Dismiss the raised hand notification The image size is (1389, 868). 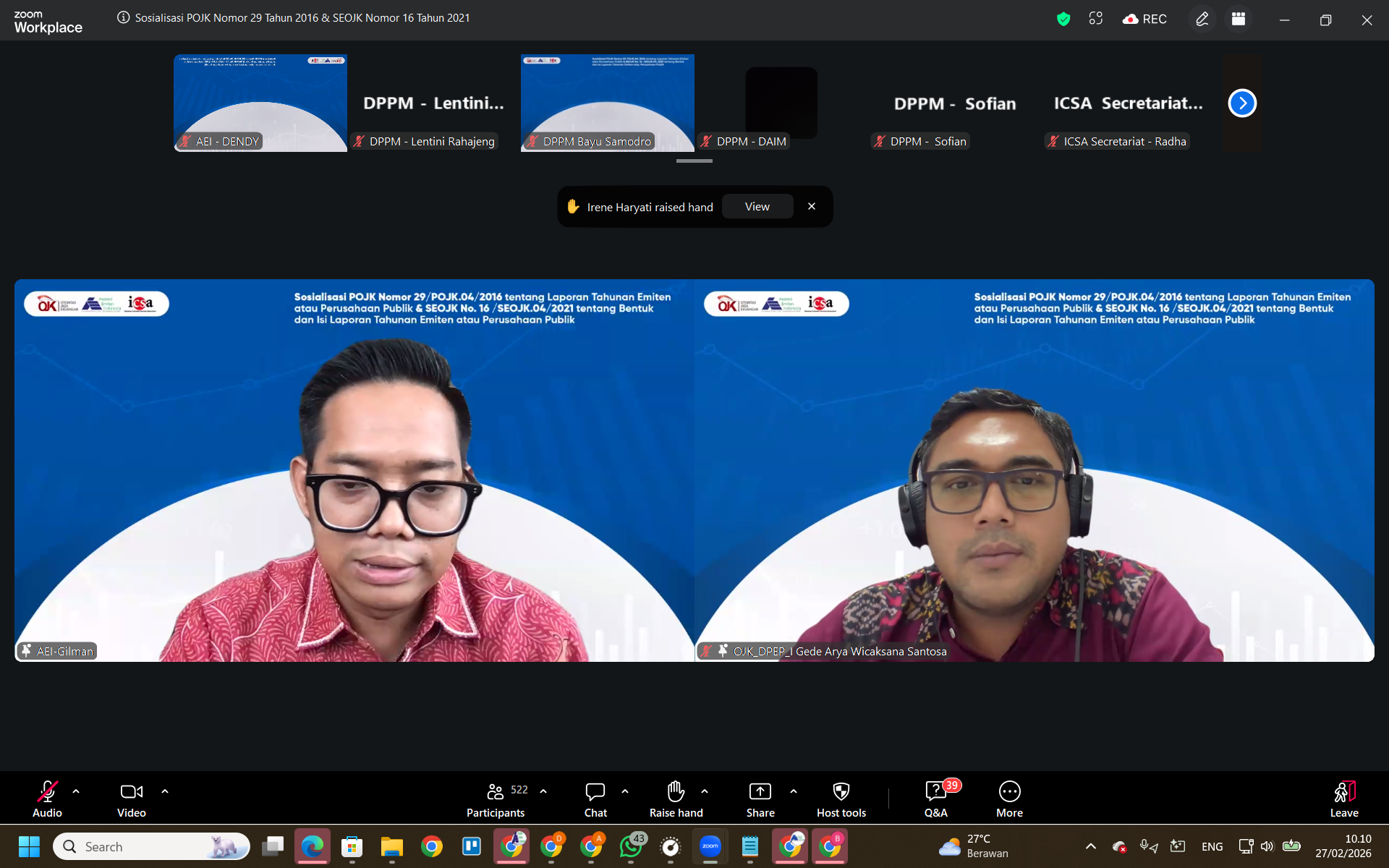(812, 207)
